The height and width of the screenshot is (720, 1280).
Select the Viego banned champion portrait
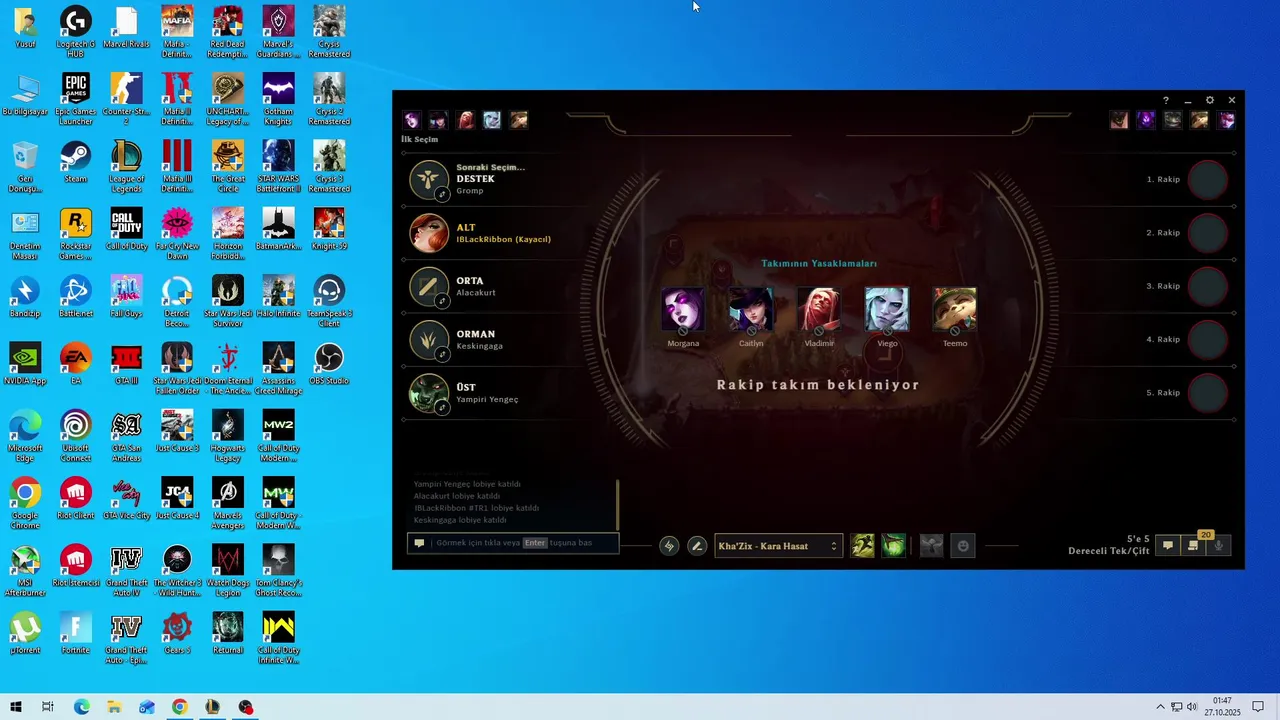point(887,310)
